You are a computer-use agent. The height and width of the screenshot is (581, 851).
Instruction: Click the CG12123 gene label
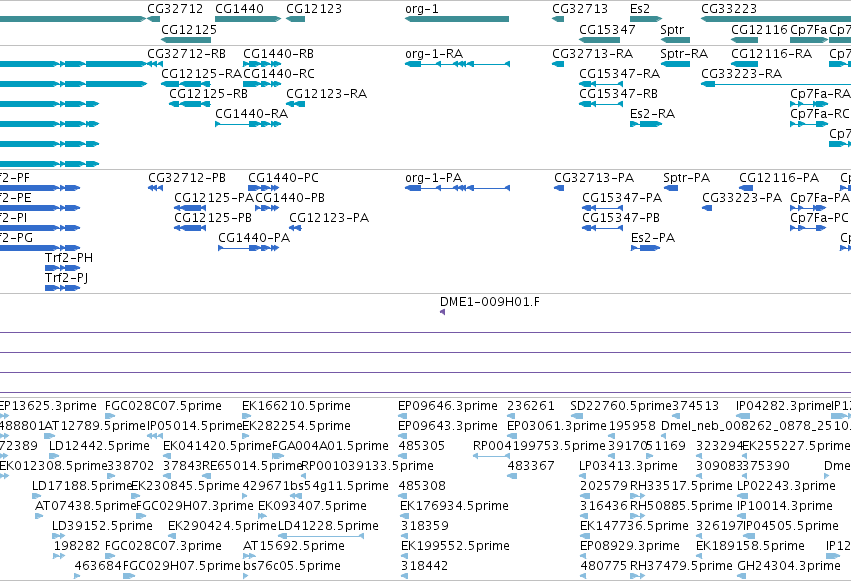(314, 9)
